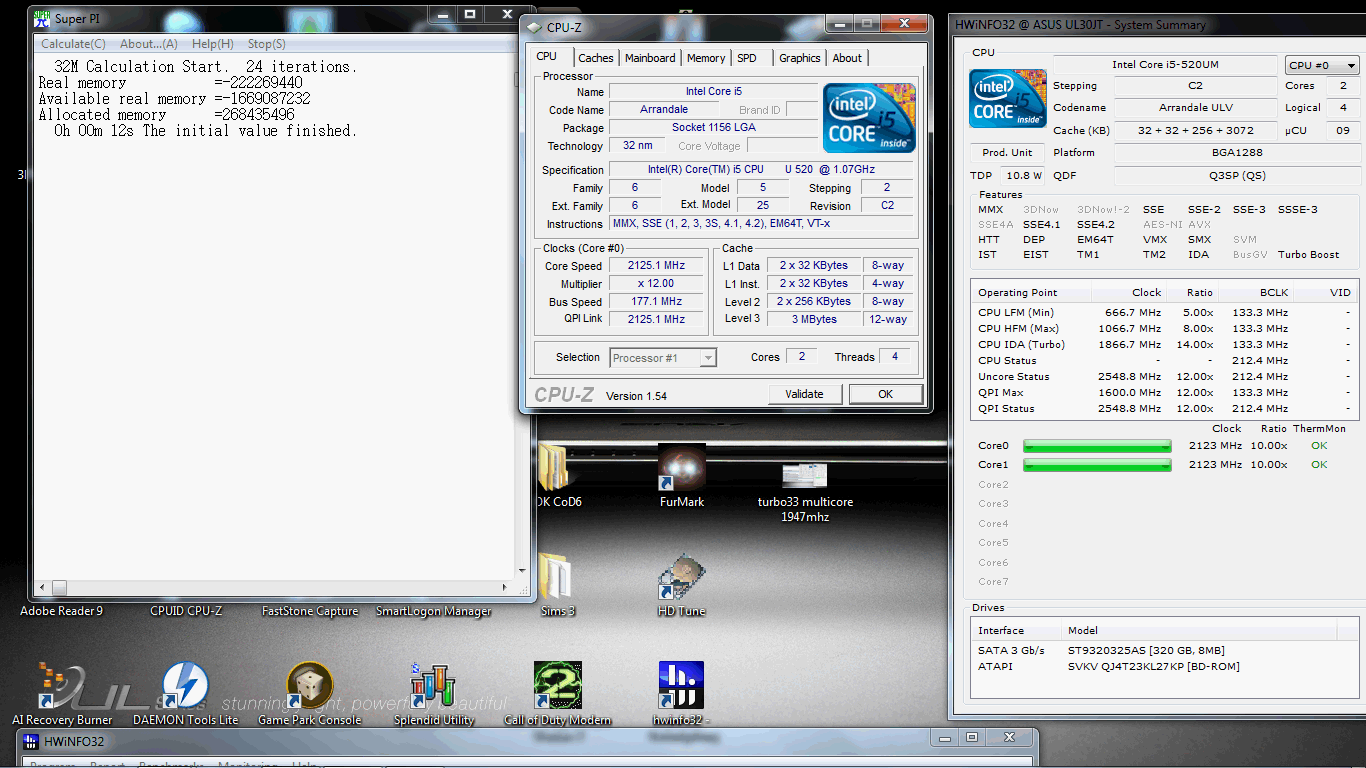
Task: Click the CPU-Z Name field "Intel Core i5"
Action: [x=713, y=92]
